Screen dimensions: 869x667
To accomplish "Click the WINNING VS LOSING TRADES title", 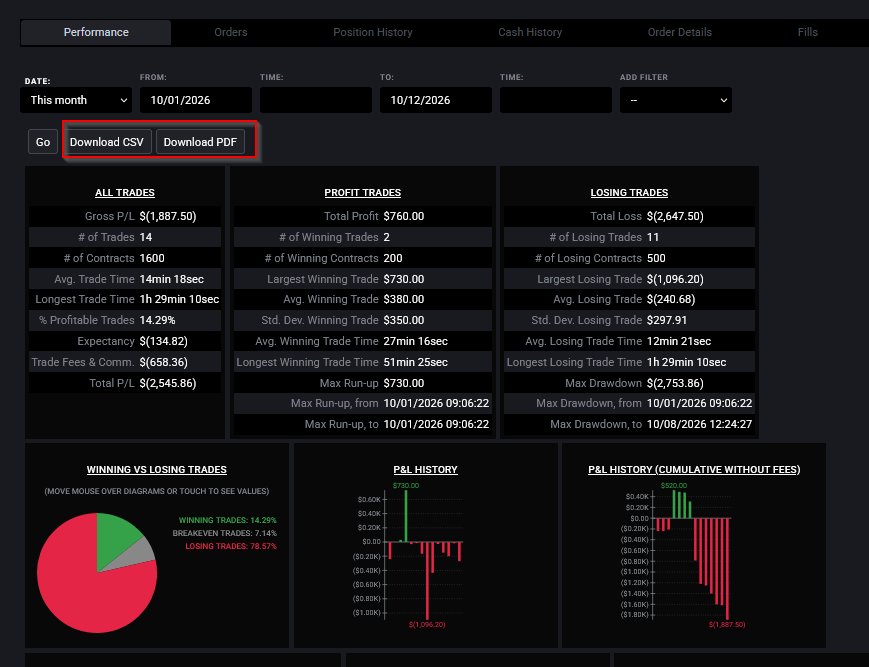I will click(157, 469).
